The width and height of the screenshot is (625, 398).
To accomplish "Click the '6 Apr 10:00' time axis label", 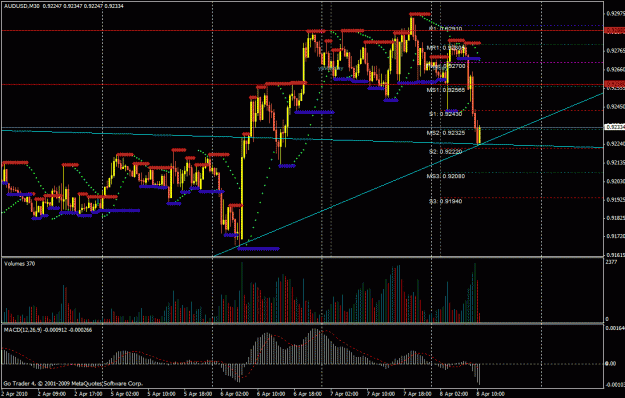I will pyautogui.click(x=271, y=394).
